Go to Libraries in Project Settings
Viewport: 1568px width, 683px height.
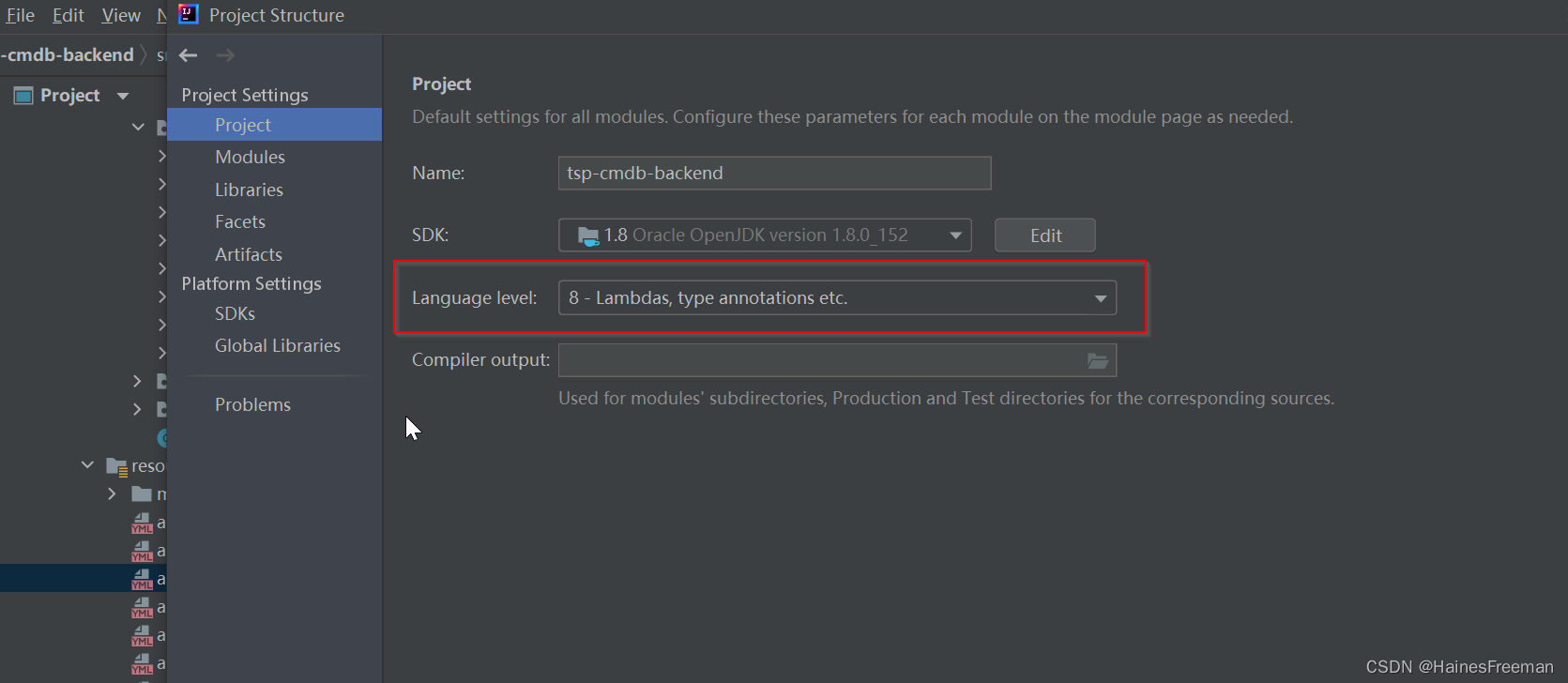249,190
